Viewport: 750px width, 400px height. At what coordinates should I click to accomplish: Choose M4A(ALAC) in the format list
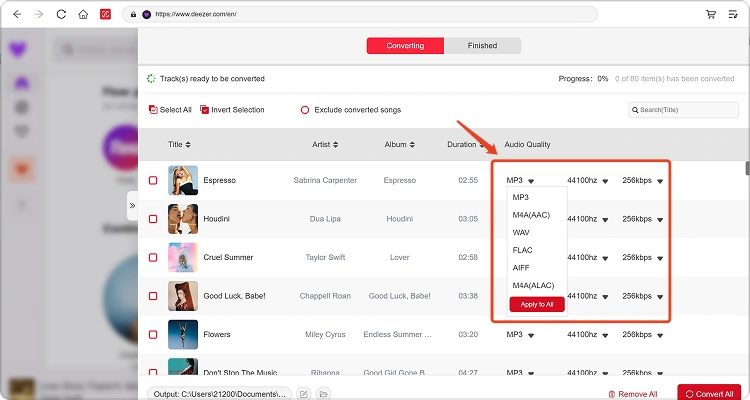tap(533, 286)
